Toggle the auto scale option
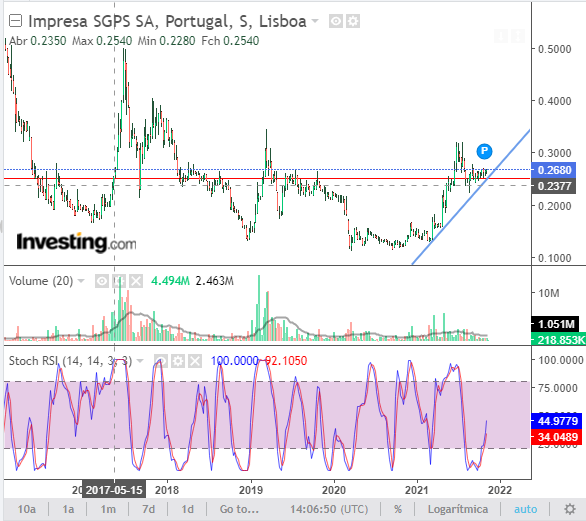Viewport: 586px width, 521px height. coord(525,509)
